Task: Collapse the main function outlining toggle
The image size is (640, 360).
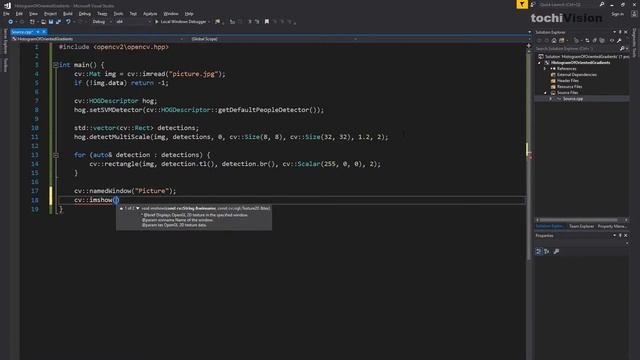Action: click(x=56, y=65)
